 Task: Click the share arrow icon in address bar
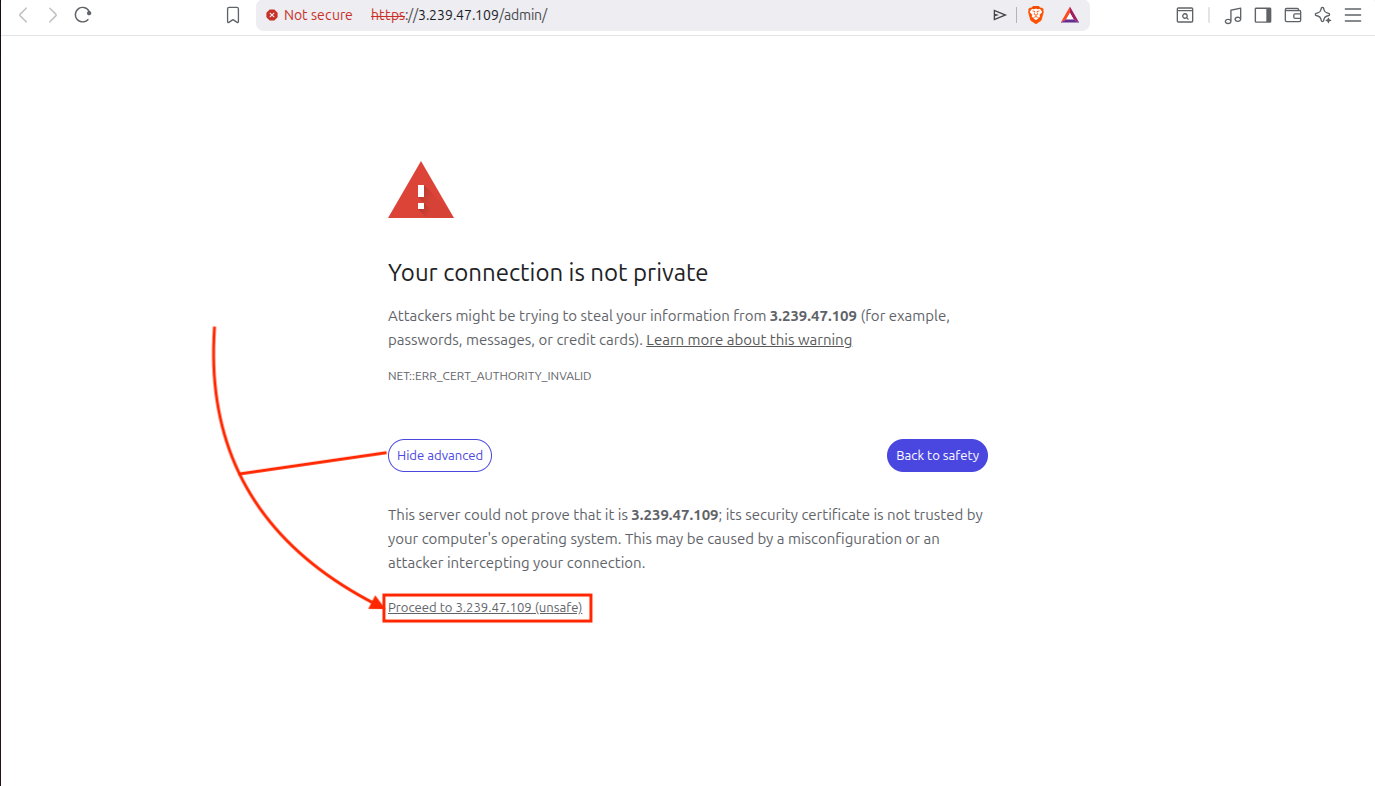[999, 15]
